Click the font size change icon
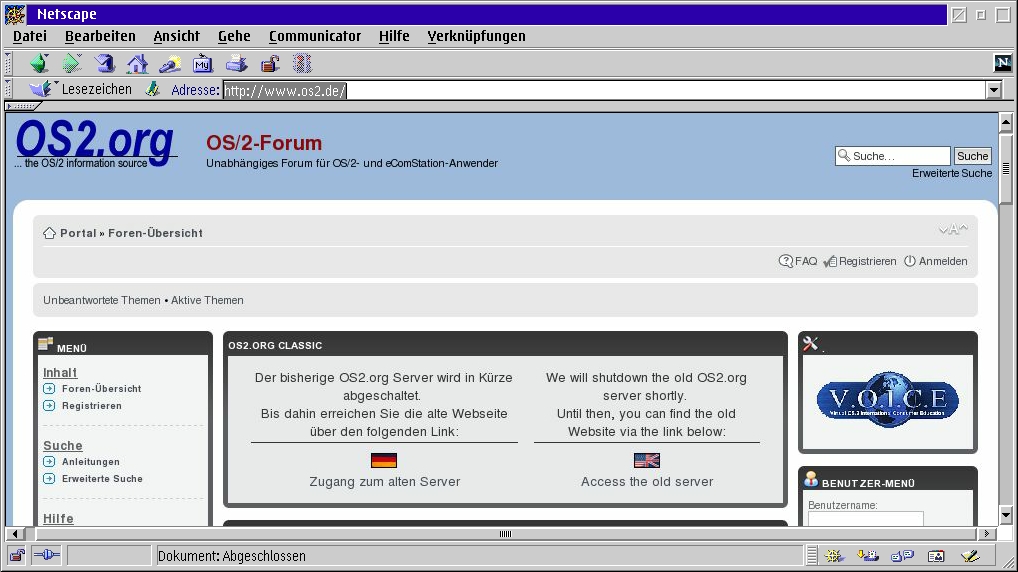 (x=953, y=229)
